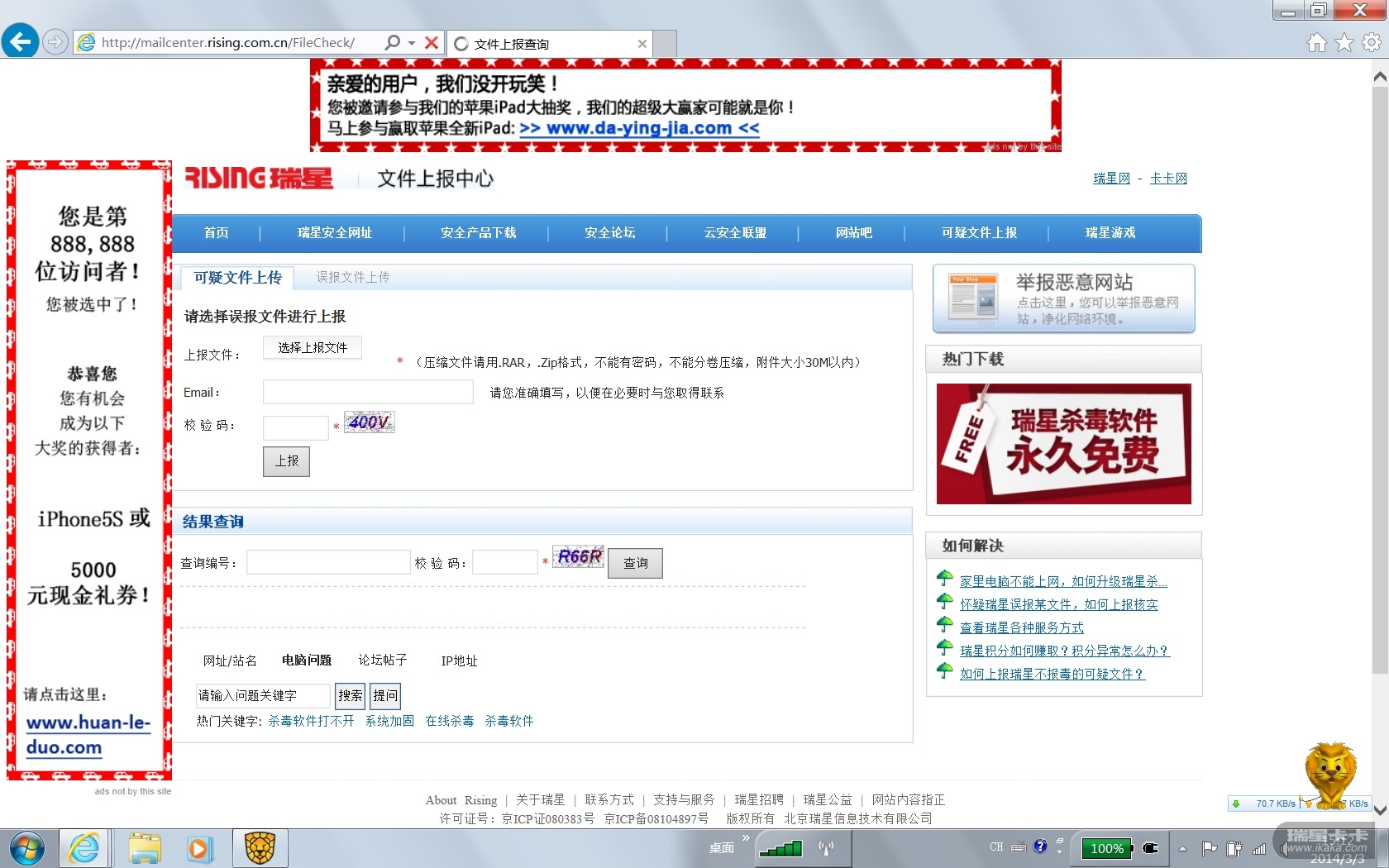Open link 查看瑞星各种服务方式
Screen dimensions: 1389x868
1021,627
